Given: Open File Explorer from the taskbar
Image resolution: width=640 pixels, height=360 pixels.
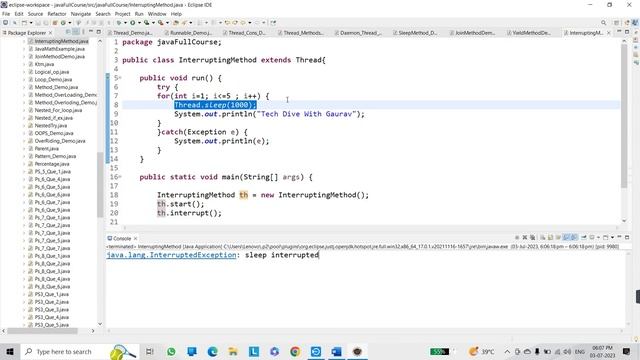Looking at the screenshot, I should click(x=233, y=351).
